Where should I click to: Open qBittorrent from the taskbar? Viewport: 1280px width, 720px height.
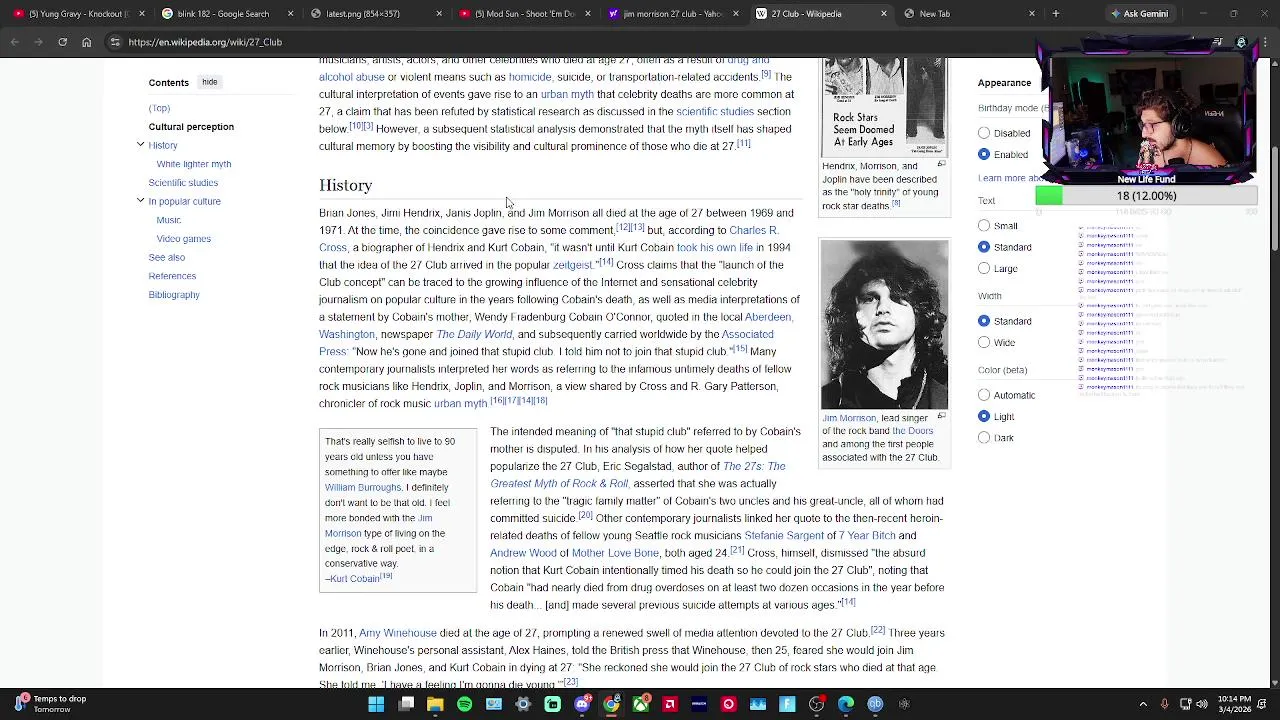click(x=875, y=704)
